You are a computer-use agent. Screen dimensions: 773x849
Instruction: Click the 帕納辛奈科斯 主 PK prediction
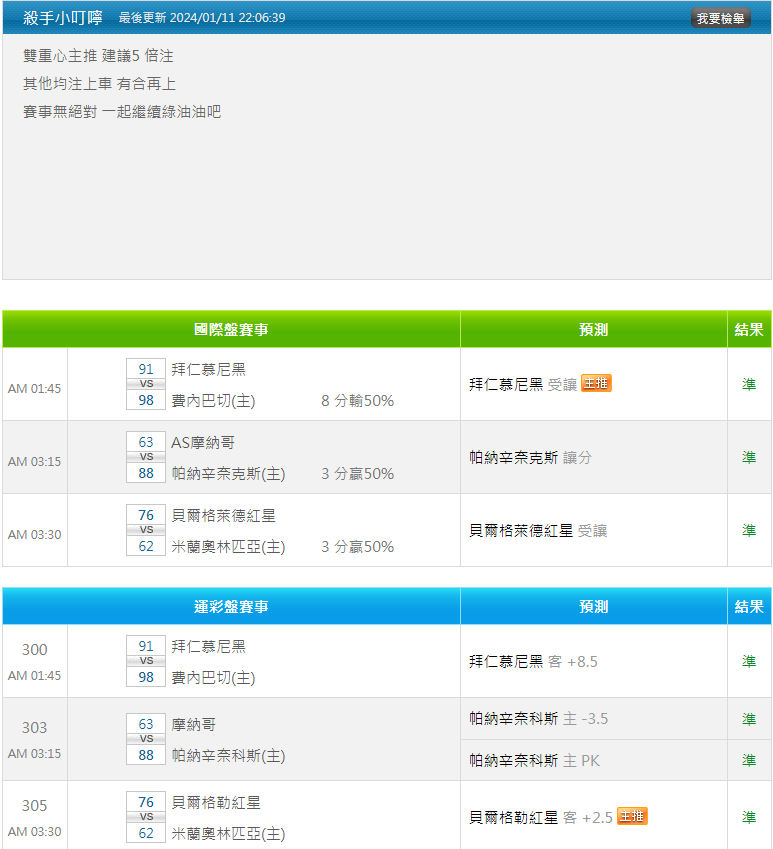534,761
